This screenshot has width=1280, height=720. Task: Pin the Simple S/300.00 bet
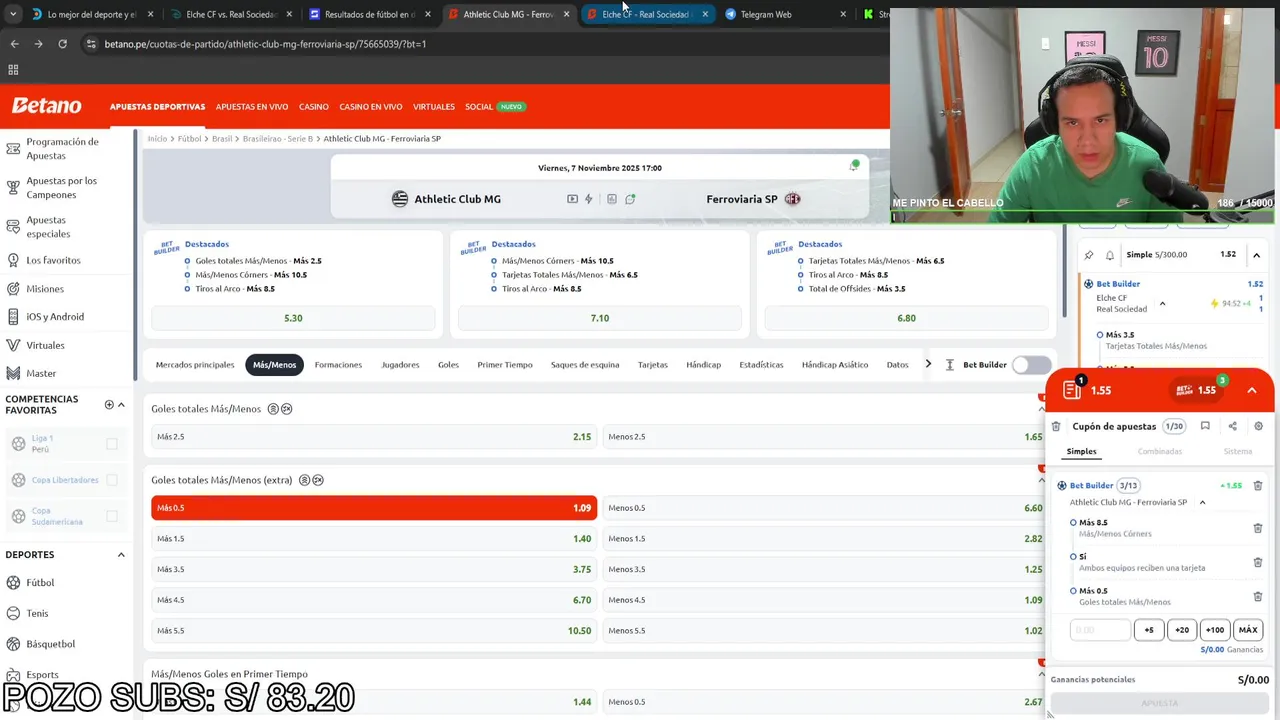pyautogui.click(x=1089, y=255)
